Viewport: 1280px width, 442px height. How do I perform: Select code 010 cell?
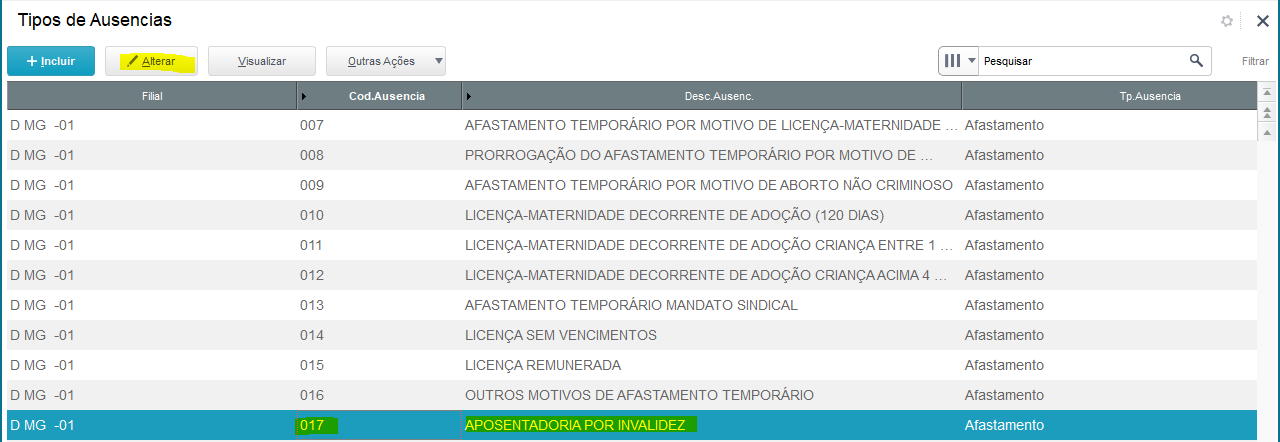coord(379,215)
